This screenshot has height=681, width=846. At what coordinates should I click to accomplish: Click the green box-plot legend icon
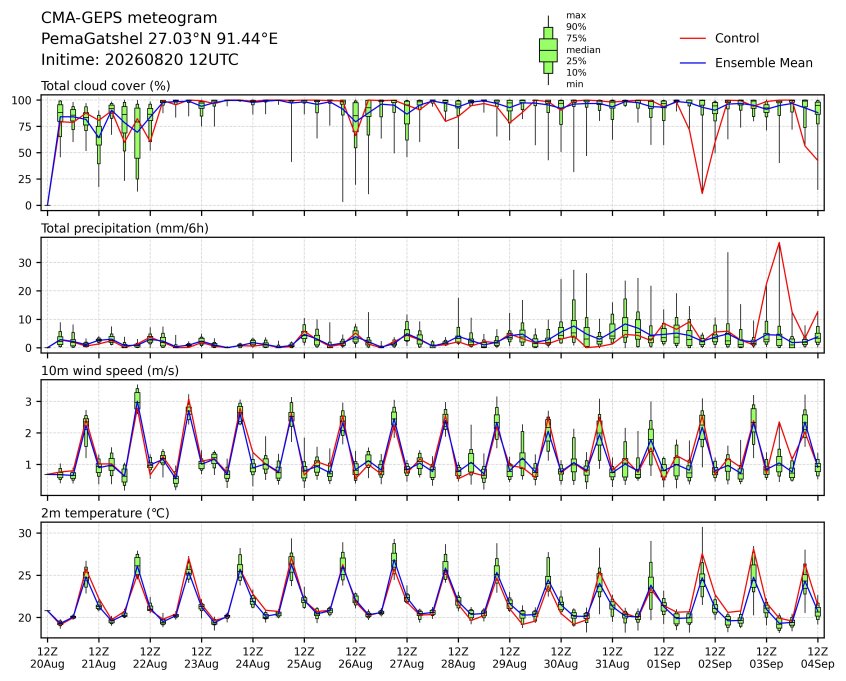[548, 50]
